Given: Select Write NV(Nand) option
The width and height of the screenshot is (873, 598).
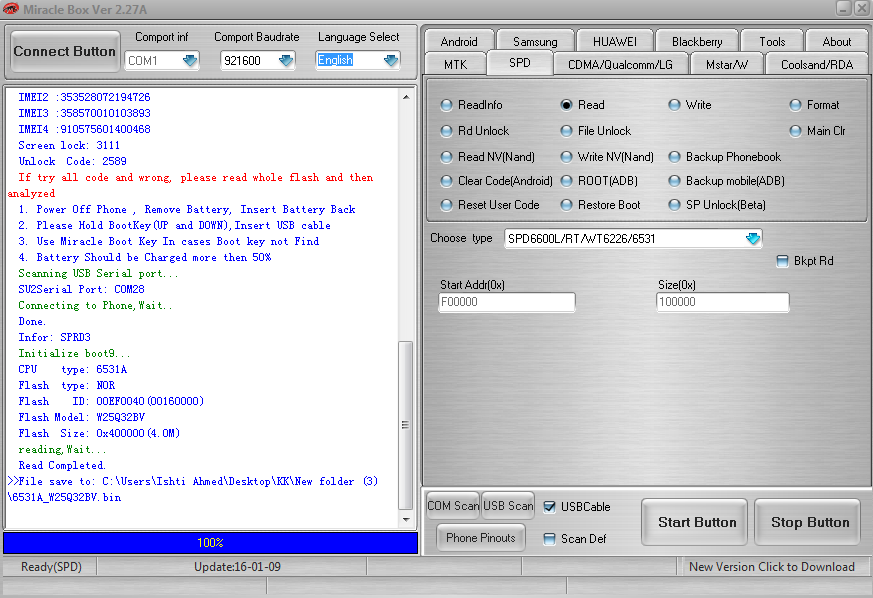Looking at the screenshot, I should pos(607,157).
